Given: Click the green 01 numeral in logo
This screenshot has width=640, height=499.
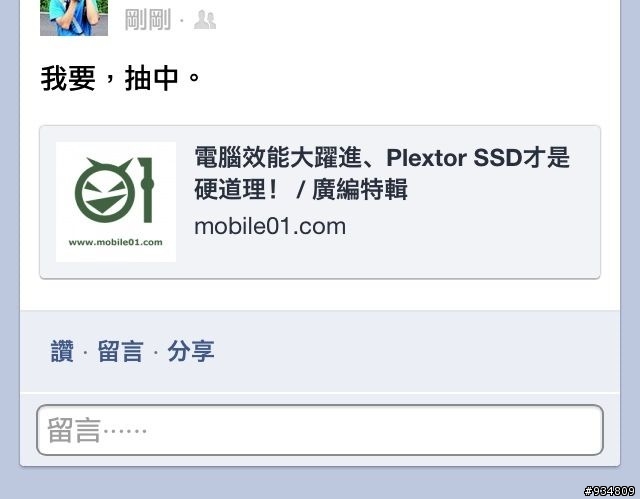Looking at the screenshot, I should [146, 190].
